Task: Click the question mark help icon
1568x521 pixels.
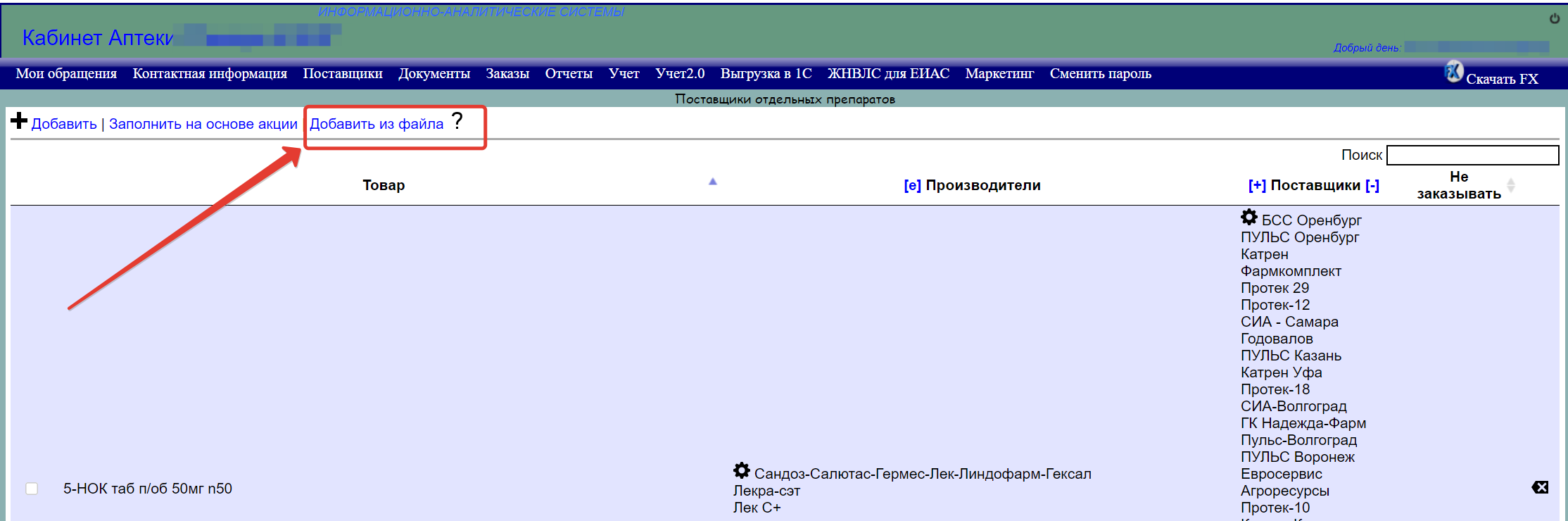Action: (x=457, y=121)
